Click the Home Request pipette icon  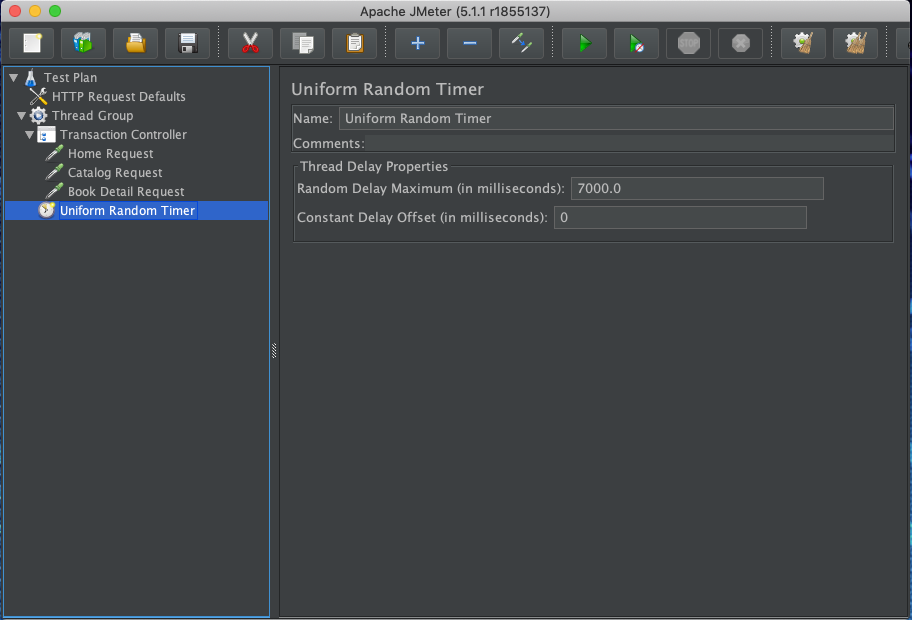click(54, 154)
